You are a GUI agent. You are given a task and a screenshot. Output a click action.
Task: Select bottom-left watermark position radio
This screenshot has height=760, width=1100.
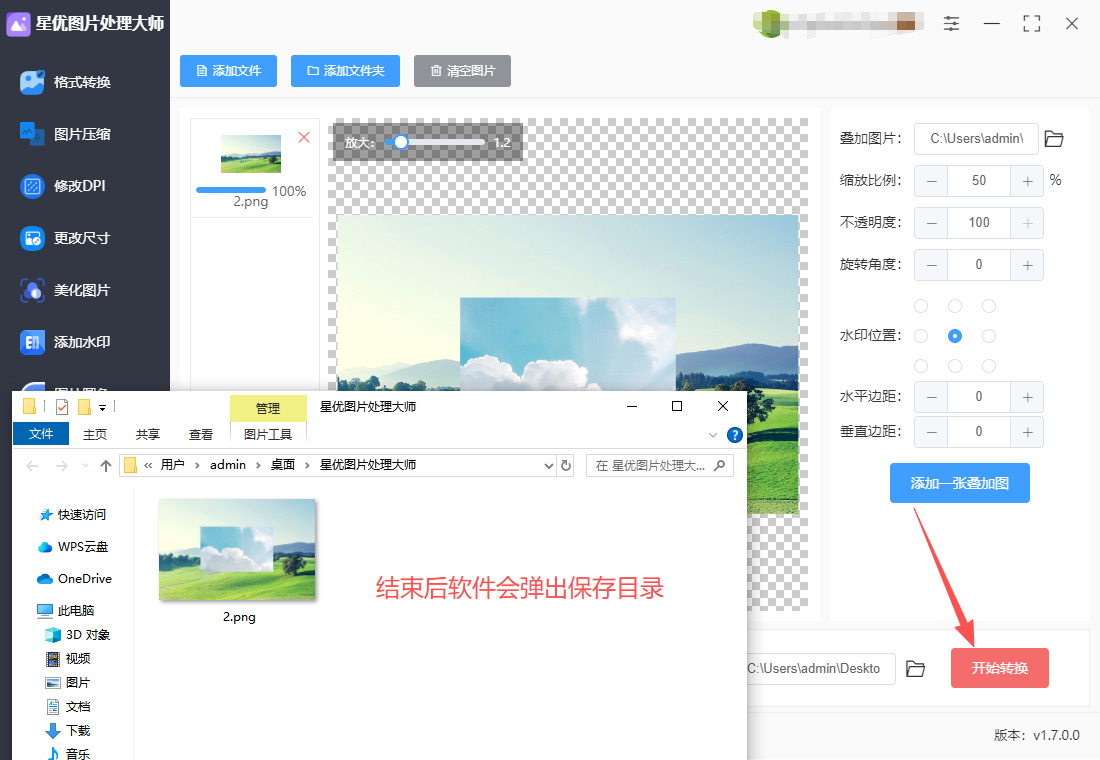[921, 366]
